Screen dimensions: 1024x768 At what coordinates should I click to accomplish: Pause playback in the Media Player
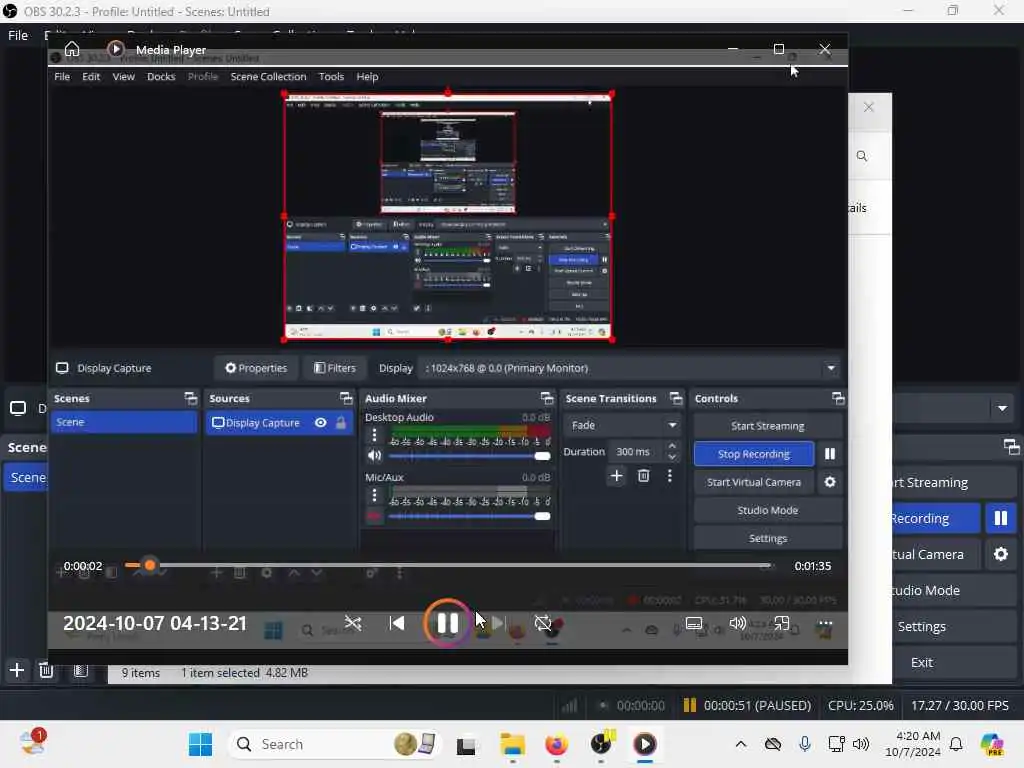coord(447,623)
